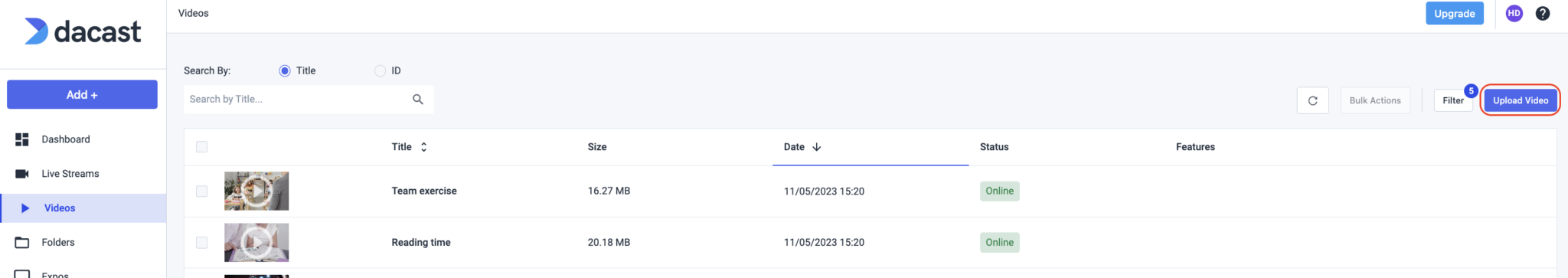This screenshot has height=278, width=1568.
Task: Select the Title radio button
Action: pyautogui.click(x=285, y=70)
